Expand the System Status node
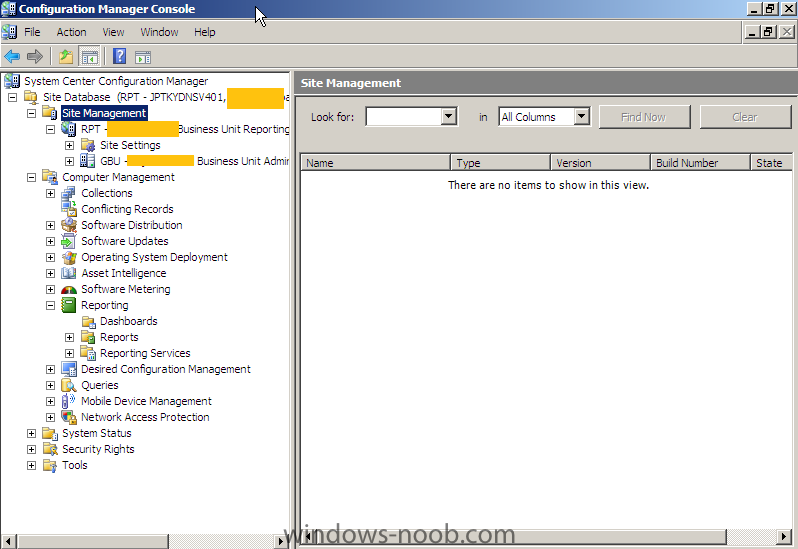This screenshot has height=549, width=798. [32, 434]
